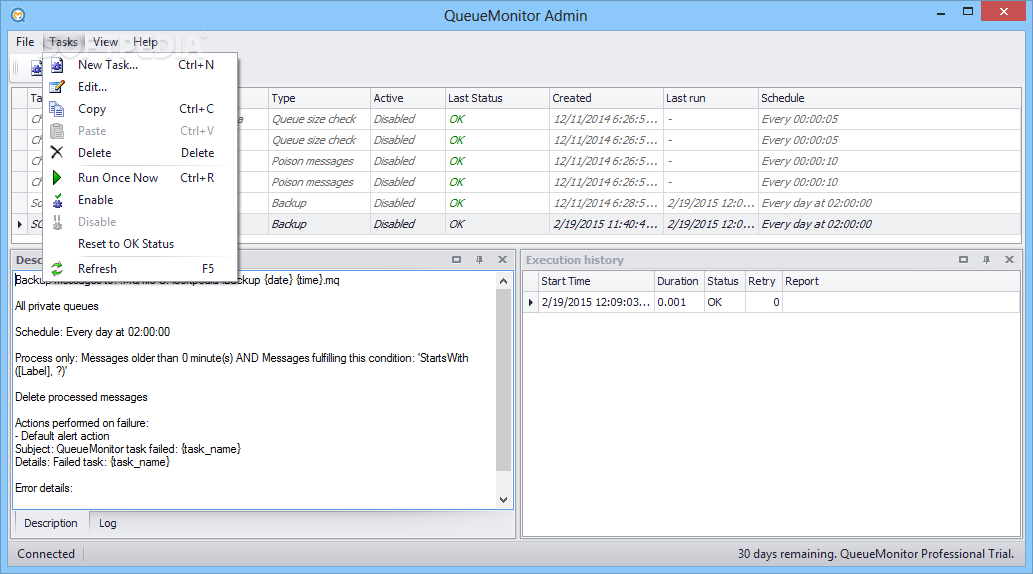
Task: Click the QueueMonitor app icon in the title bar
Action: click(18, 14)
